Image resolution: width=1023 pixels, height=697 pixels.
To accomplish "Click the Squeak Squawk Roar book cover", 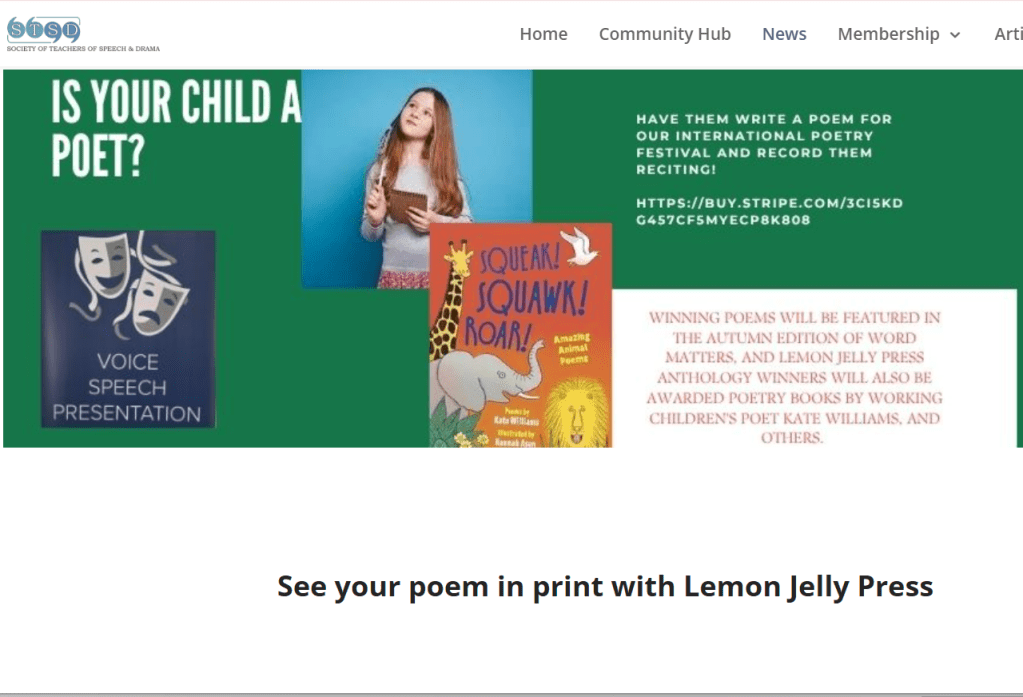I will coord(521,335).
